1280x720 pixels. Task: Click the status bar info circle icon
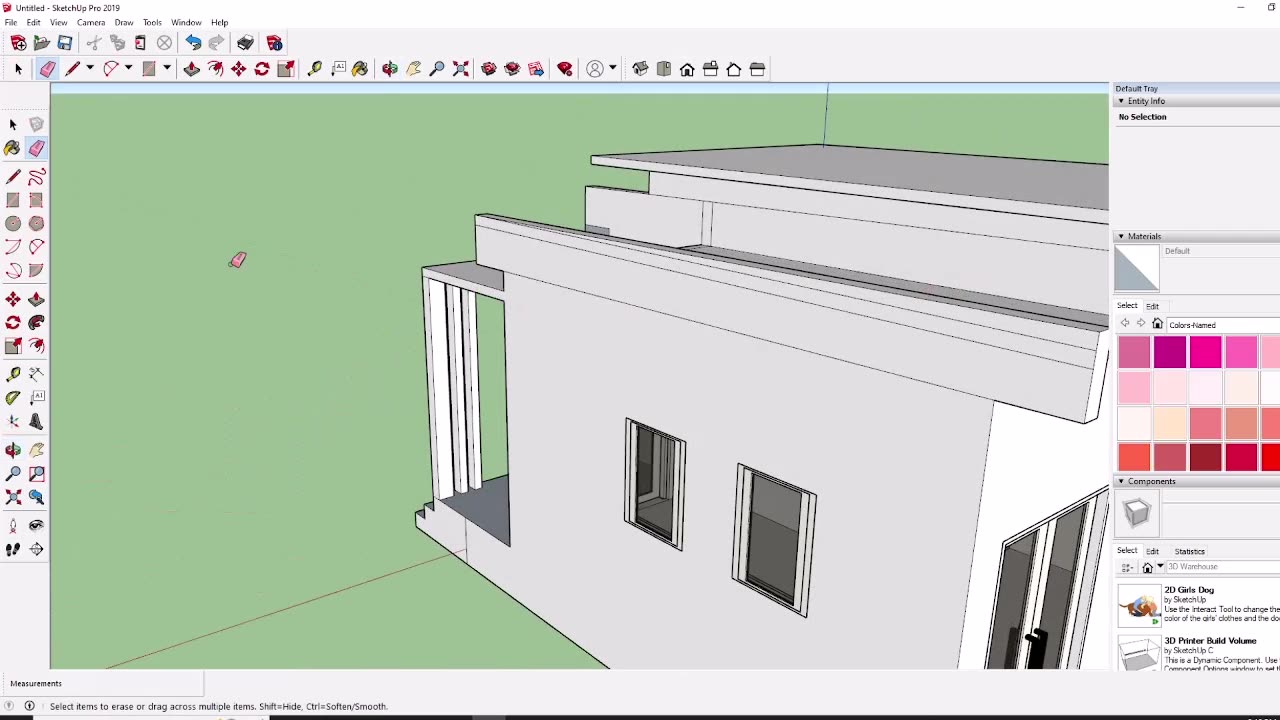(x=29, y=706)
